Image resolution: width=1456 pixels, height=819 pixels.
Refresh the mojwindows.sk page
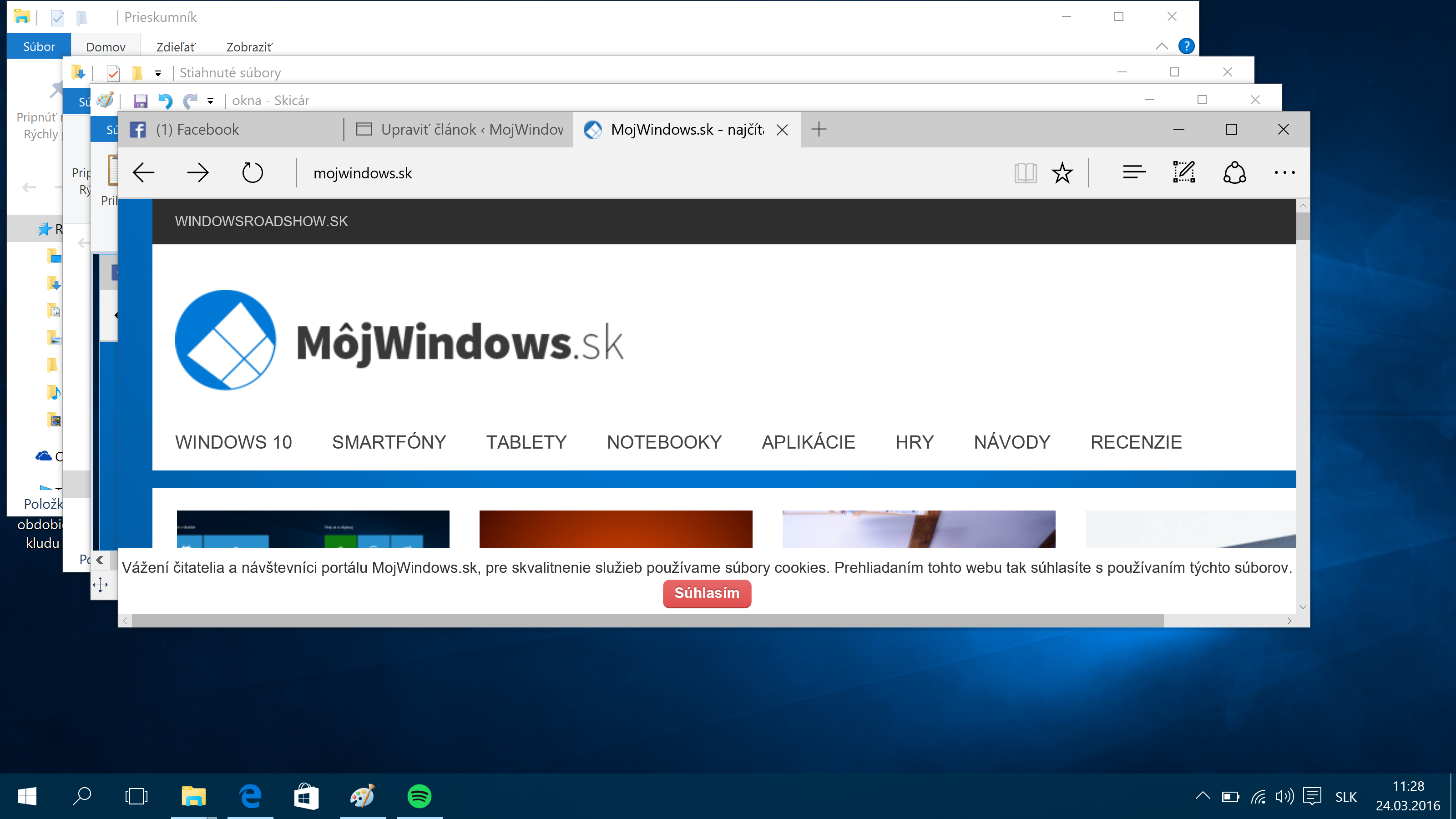click(252, 173)
